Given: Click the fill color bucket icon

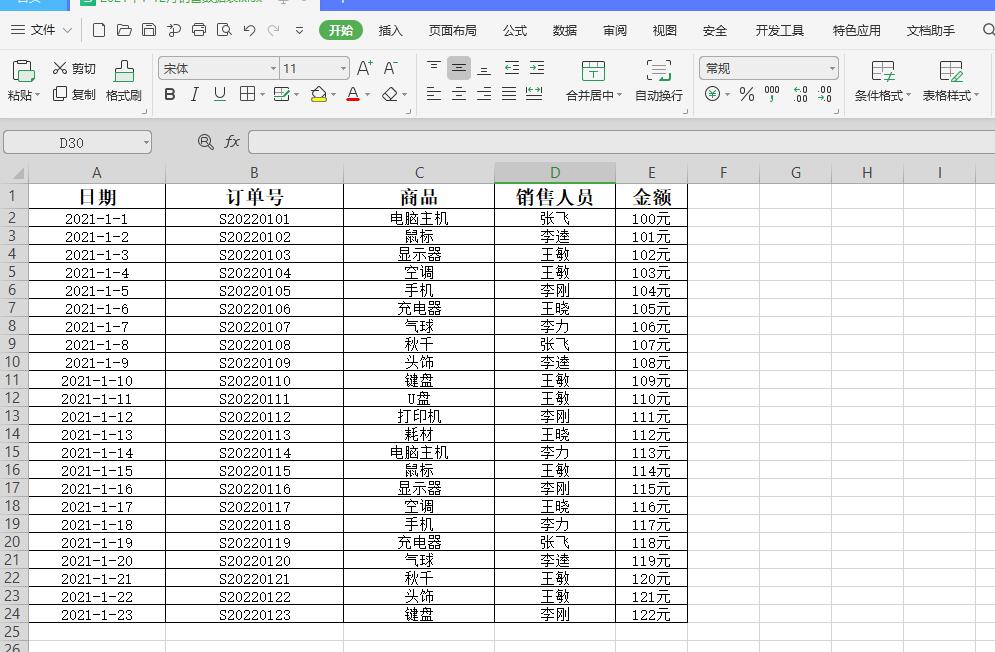Looking at the screenshot, I should tap(319, 95).
